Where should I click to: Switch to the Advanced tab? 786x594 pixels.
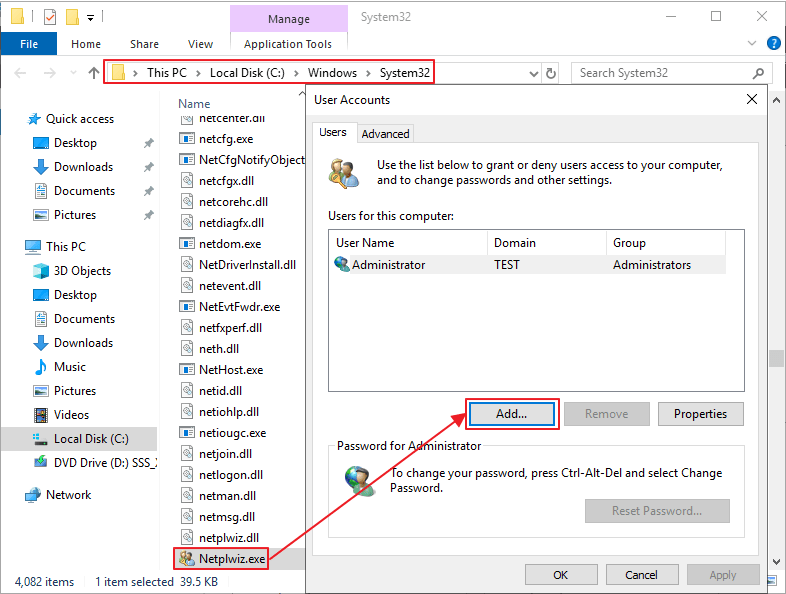point(385,134)
